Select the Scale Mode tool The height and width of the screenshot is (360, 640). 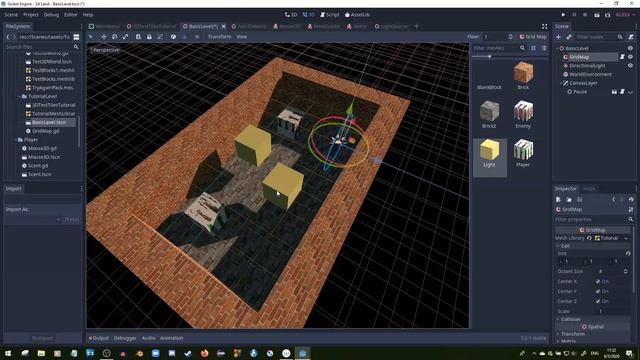coord(125,37)
